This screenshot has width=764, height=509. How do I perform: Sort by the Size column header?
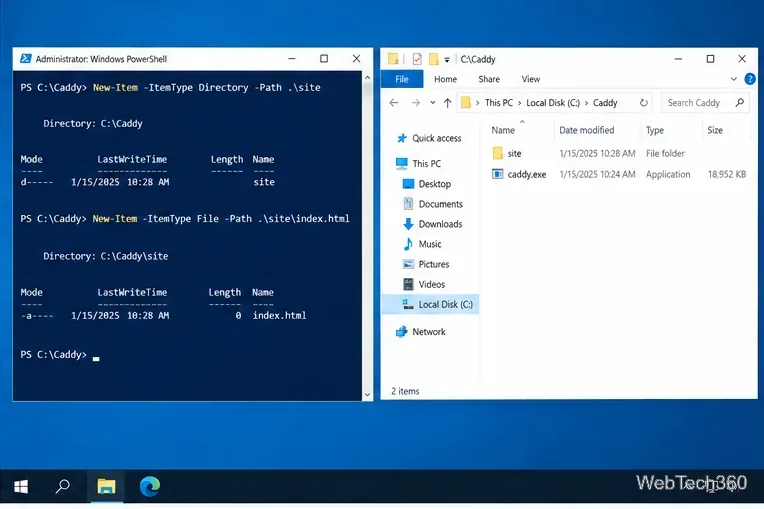(715, 130)
